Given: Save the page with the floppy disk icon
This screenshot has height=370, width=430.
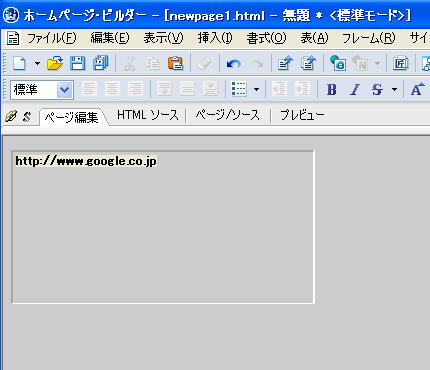Looking at the screenshot, I should (77, 63).
